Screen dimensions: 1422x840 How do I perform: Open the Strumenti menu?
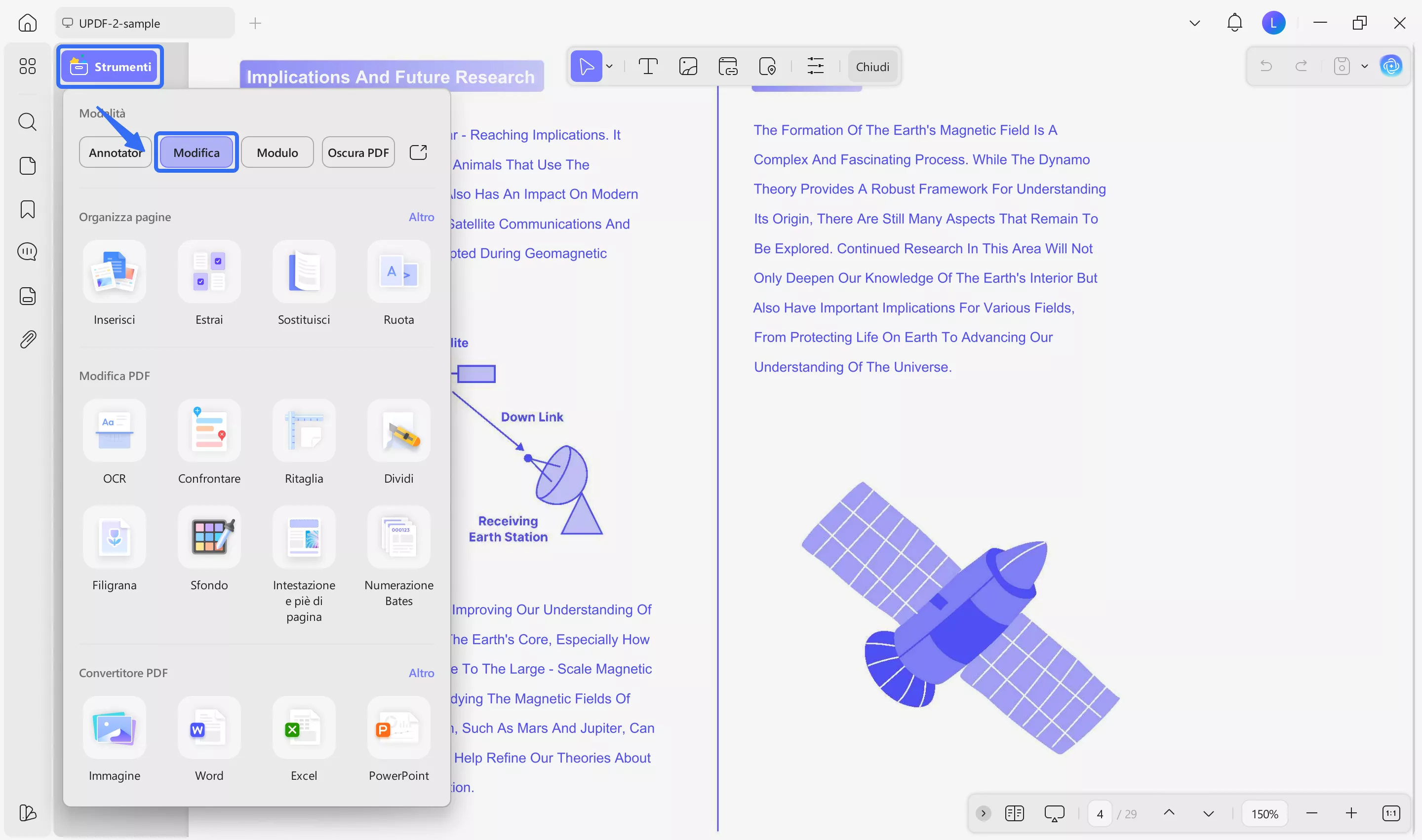110,66
